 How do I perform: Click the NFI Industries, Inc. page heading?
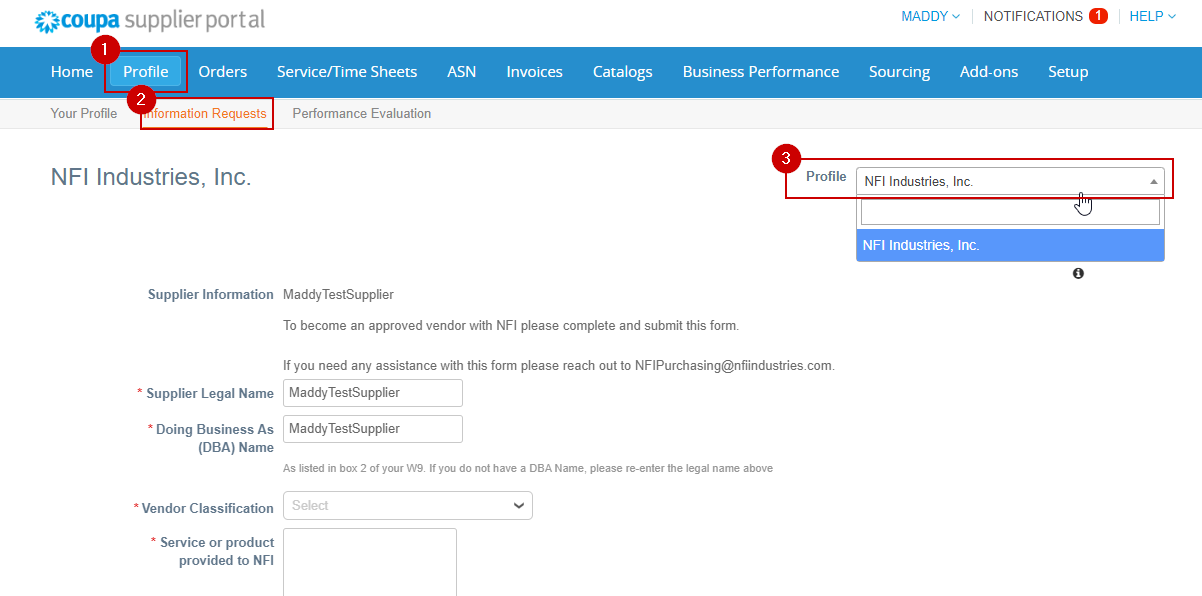151,178
